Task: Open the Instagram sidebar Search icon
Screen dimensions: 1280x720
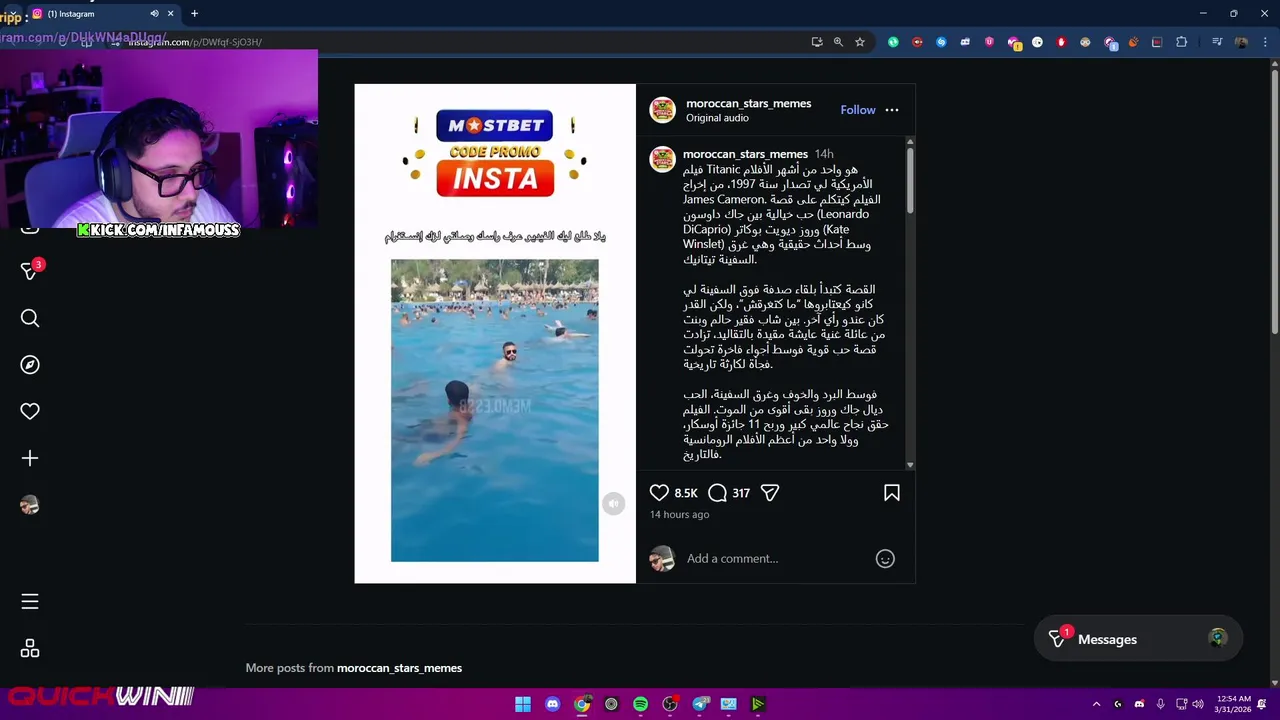Action: click(30, 318)
